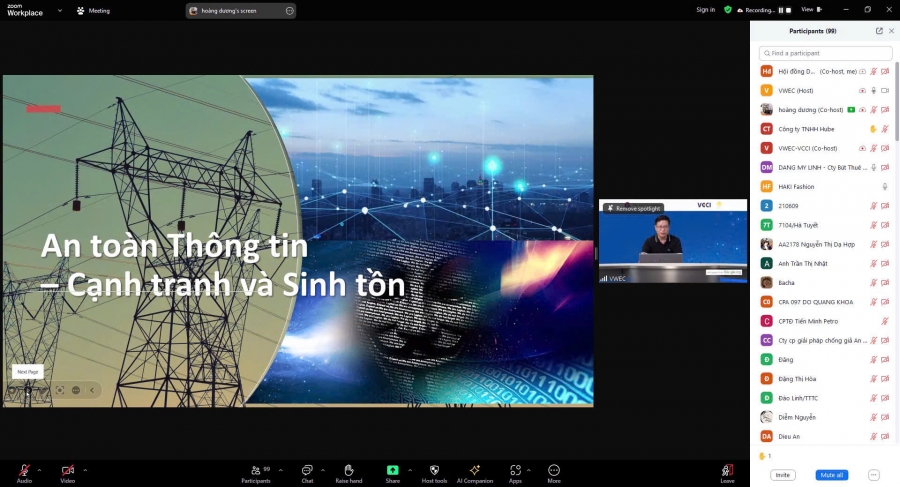Open the Apps icon in toolbar

click(515, 469)
